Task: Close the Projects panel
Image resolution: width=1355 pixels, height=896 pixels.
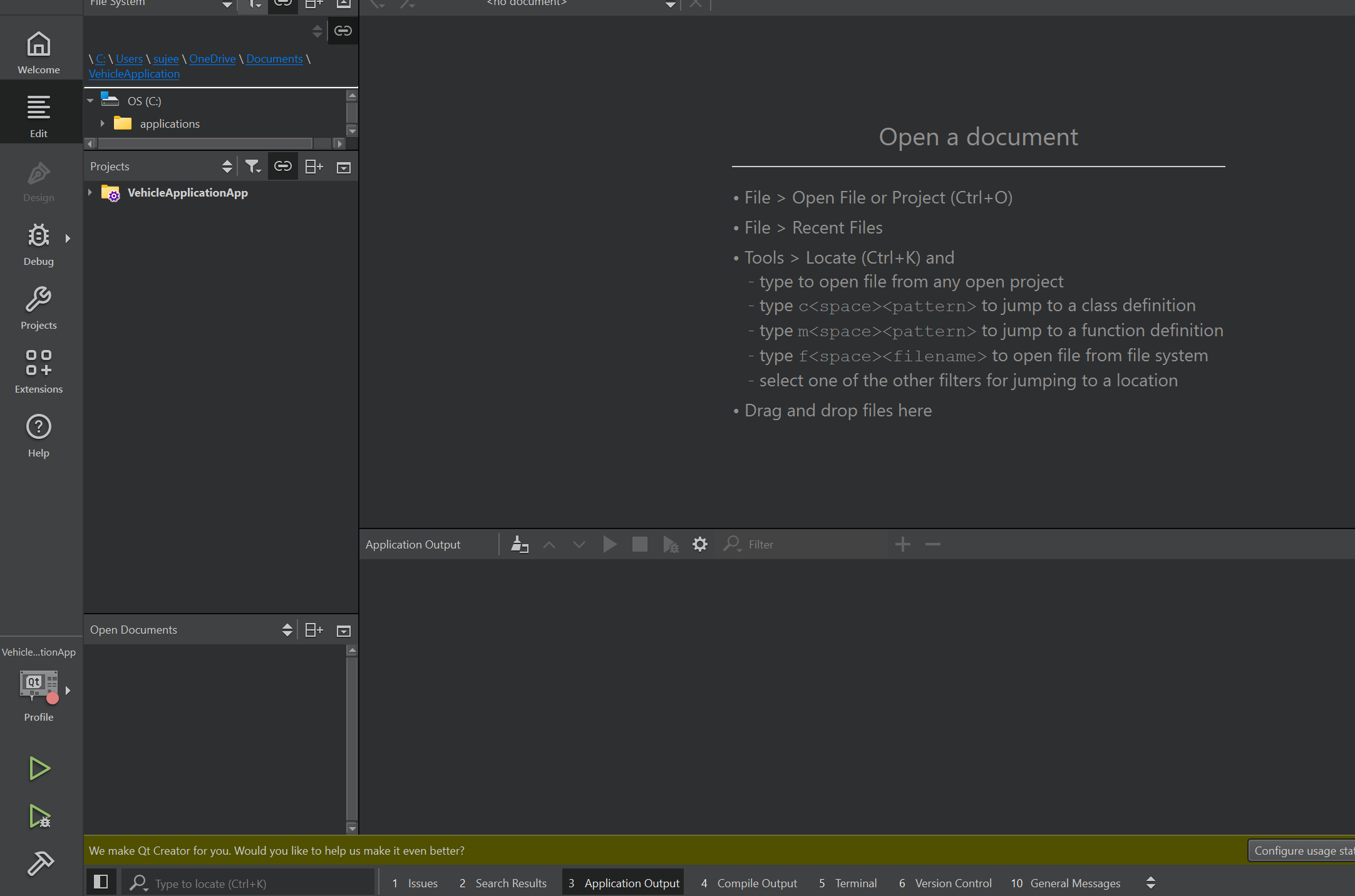Action: tap(344, 167)
